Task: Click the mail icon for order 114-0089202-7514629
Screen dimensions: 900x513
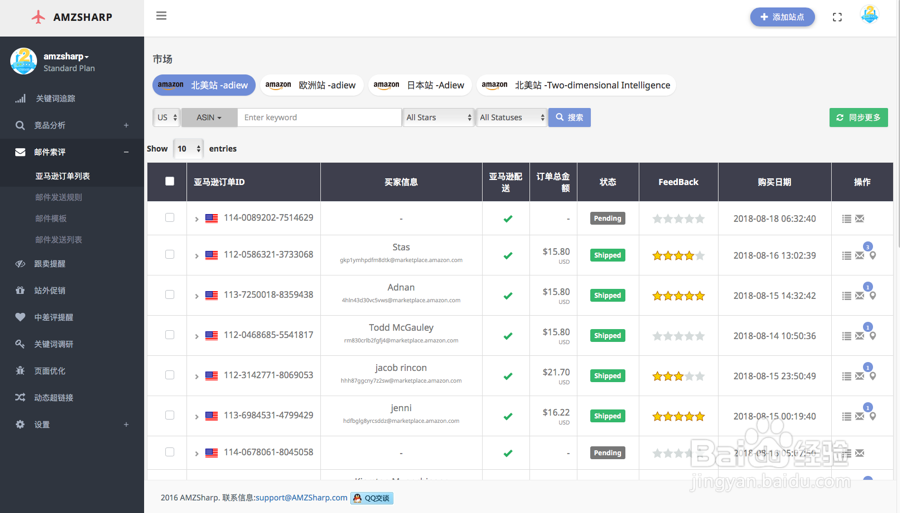Action: coord(860,219)
